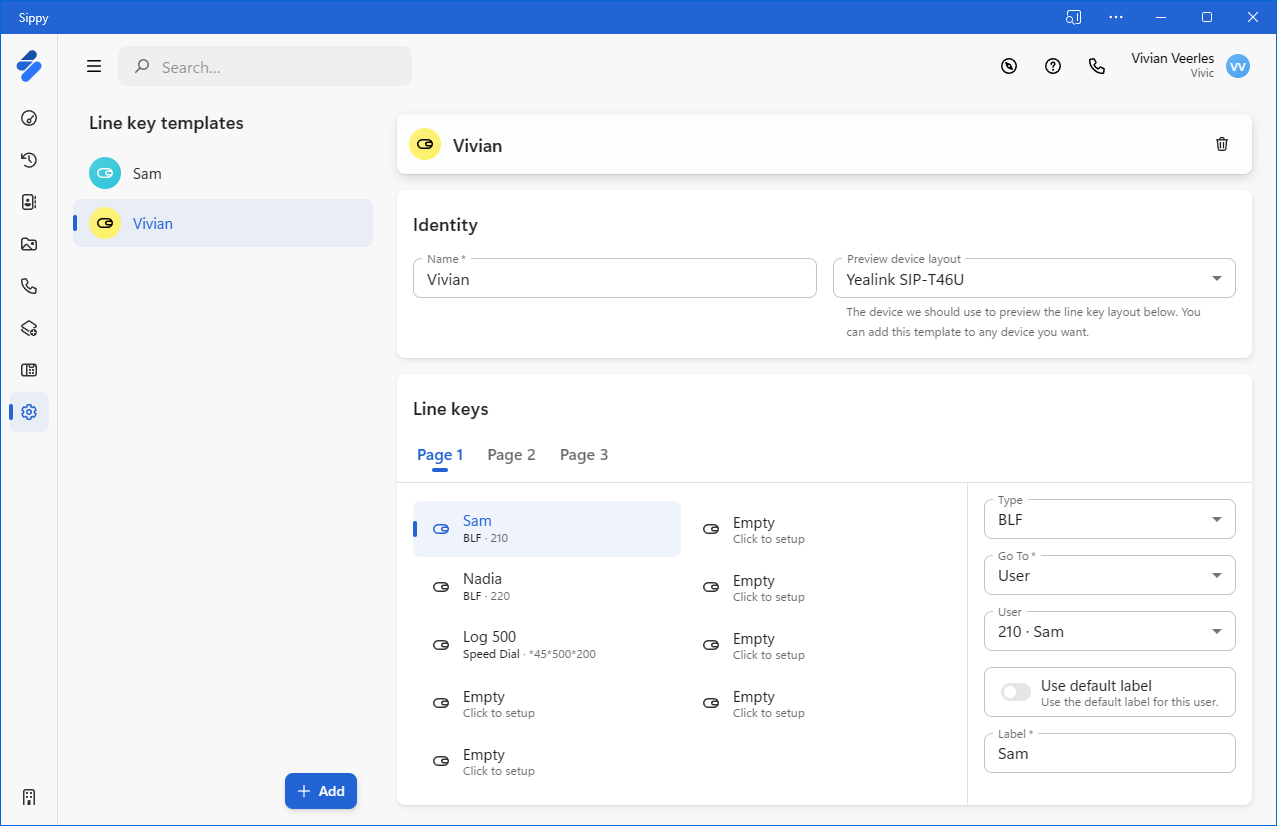Click the Label input field
1277x826 pixels.
[x=1109, y=754]
